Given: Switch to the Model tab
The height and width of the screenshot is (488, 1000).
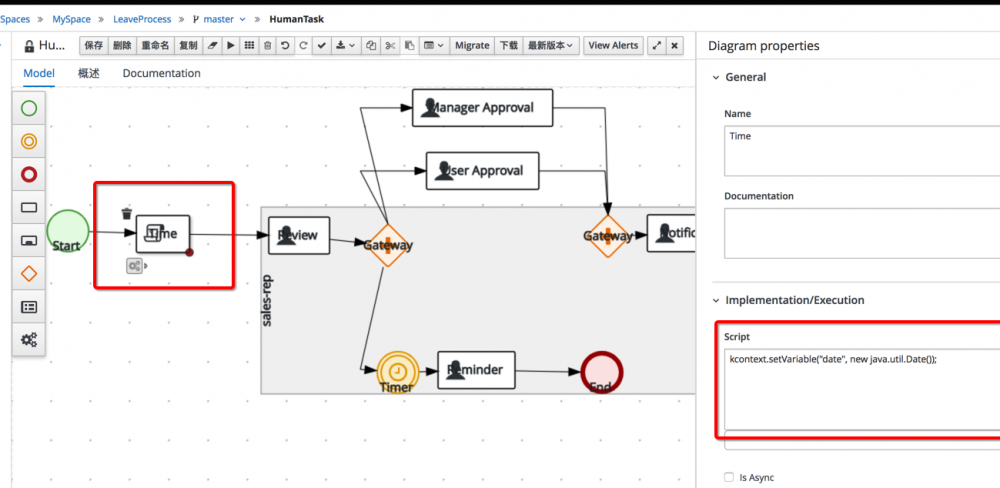Looking at the screenshot, I should click(39, 73).
